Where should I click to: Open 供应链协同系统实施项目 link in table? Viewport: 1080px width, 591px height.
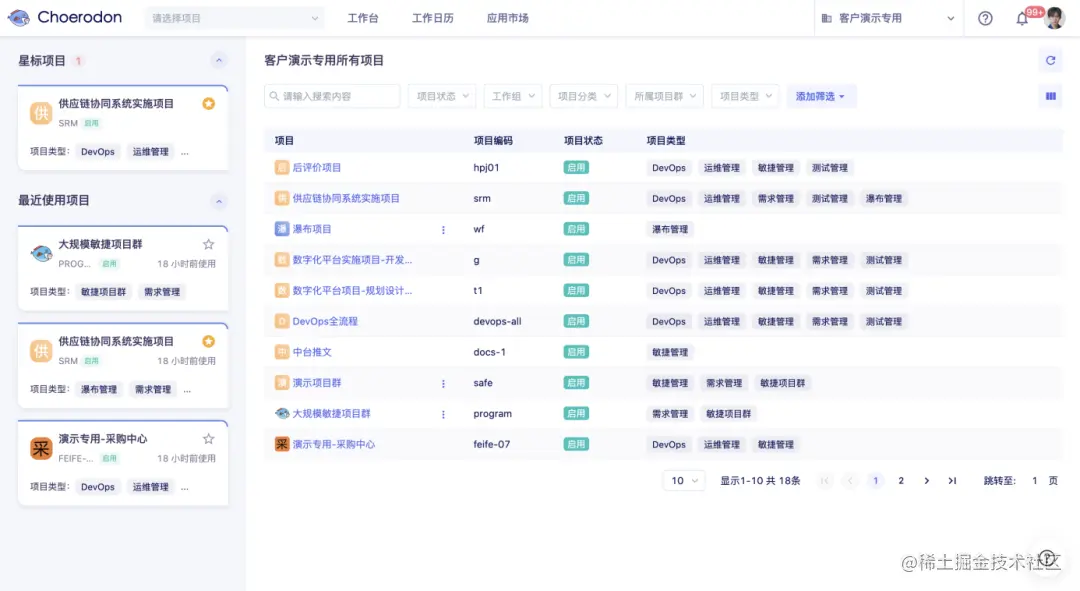pos(346,198)
